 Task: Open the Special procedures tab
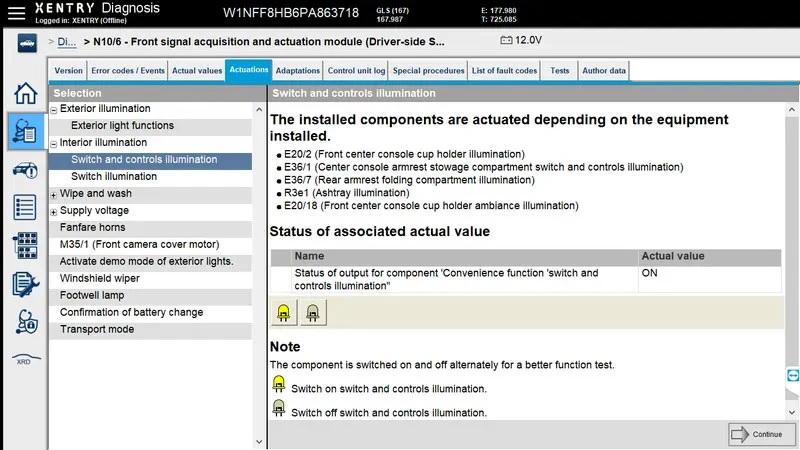429,70
